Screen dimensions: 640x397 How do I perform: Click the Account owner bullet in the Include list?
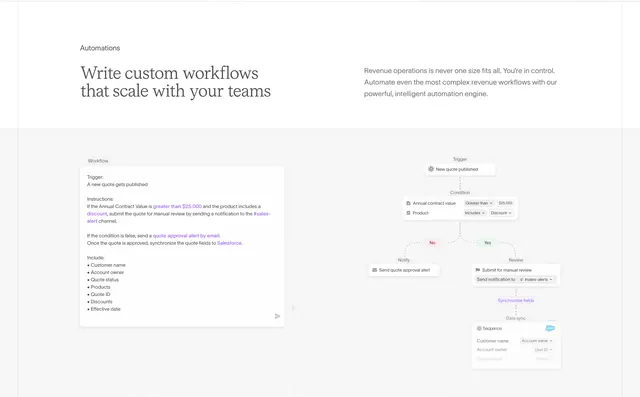click(106, 273)
